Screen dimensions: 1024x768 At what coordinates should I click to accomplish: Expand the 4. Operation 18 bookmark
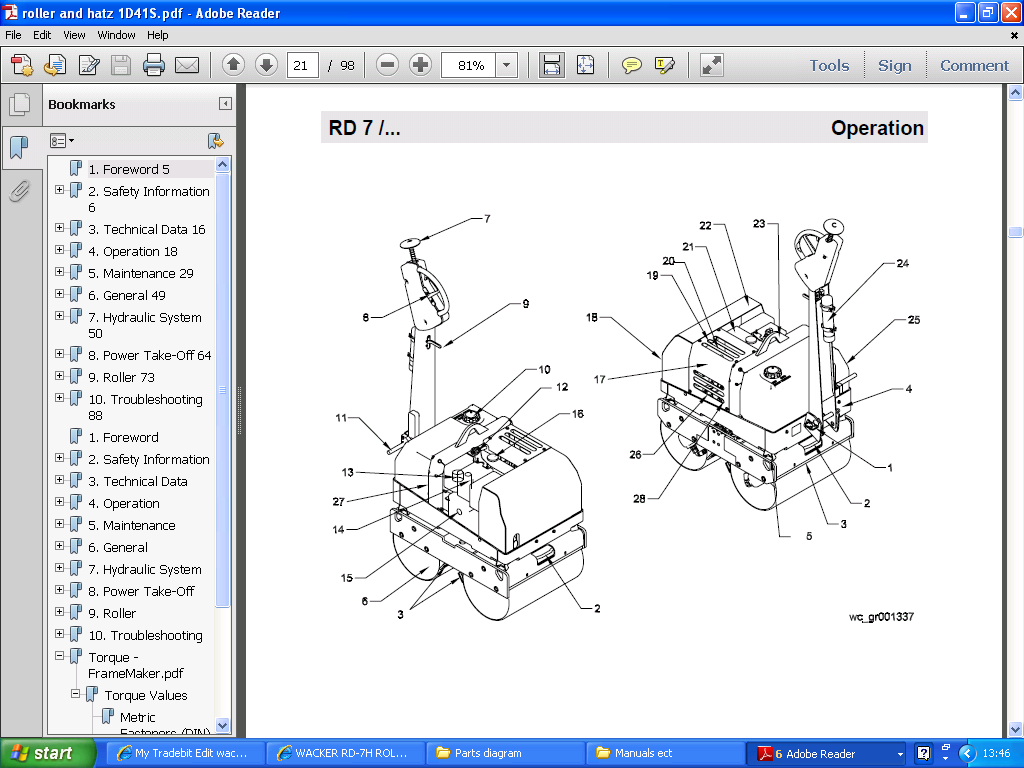pos(60,251)
